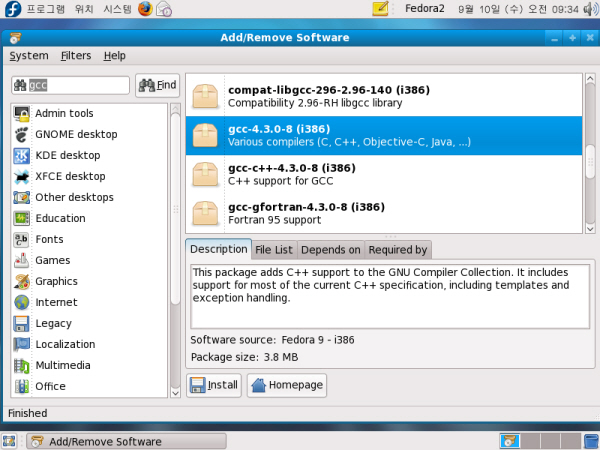Viewport: 600px width, 450px height.
Task: Choose the KDE desktop icon
Action: 21,156
